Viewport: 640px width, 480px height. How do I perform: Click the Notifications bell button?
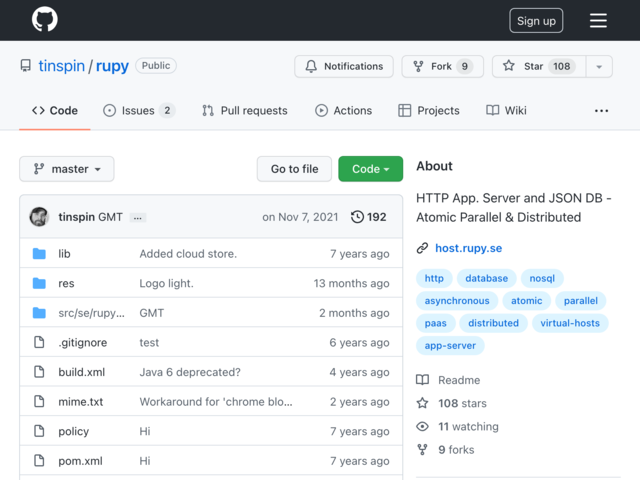(x=344, y=66)
